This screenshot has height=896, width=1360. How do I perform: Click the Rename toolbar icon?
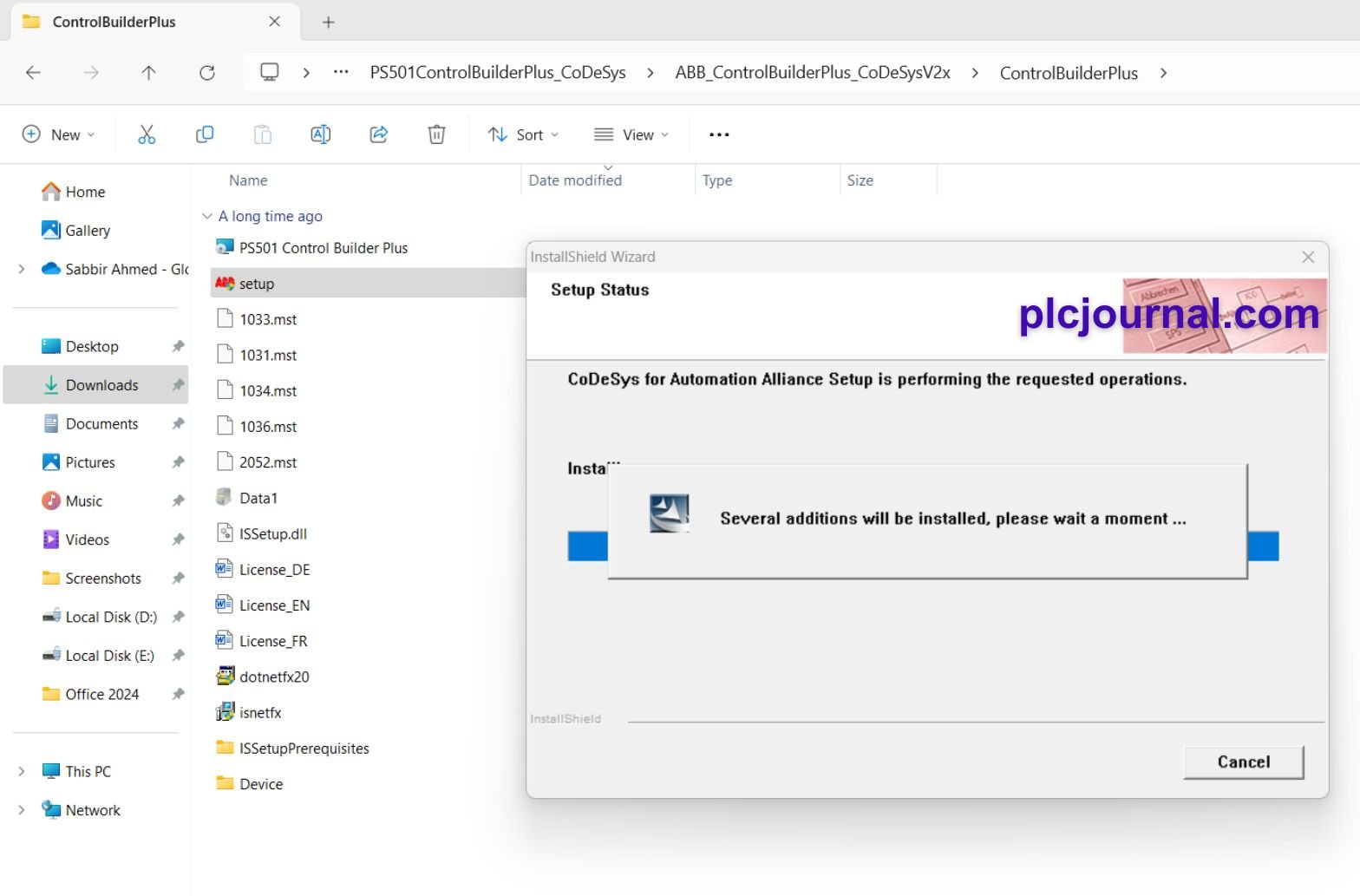320,134
